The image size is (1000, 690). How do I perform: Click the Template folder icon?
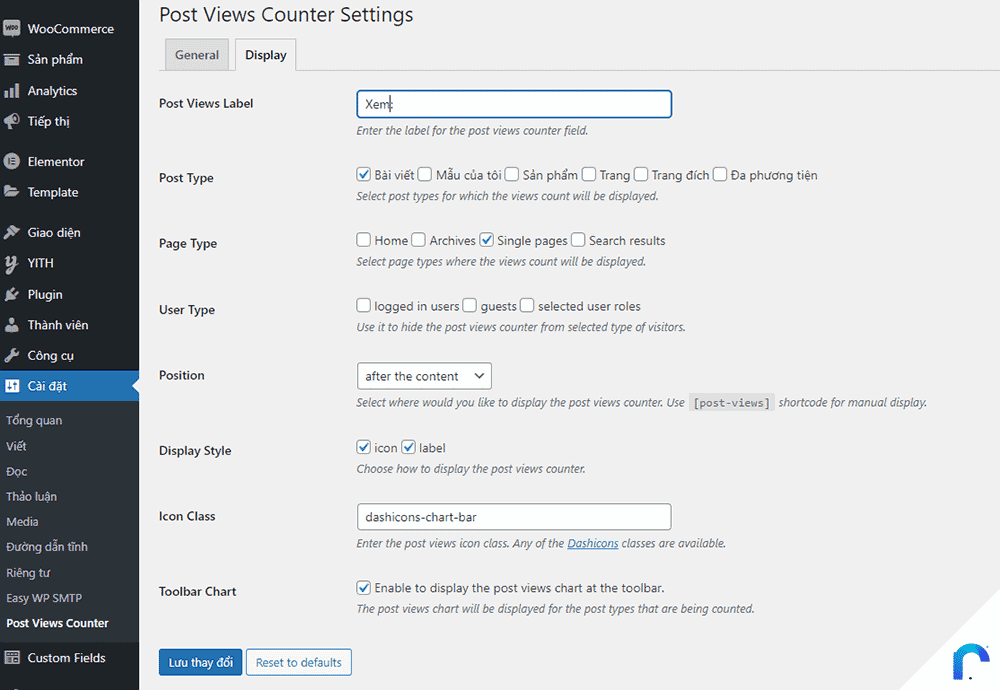coord(11,192)
